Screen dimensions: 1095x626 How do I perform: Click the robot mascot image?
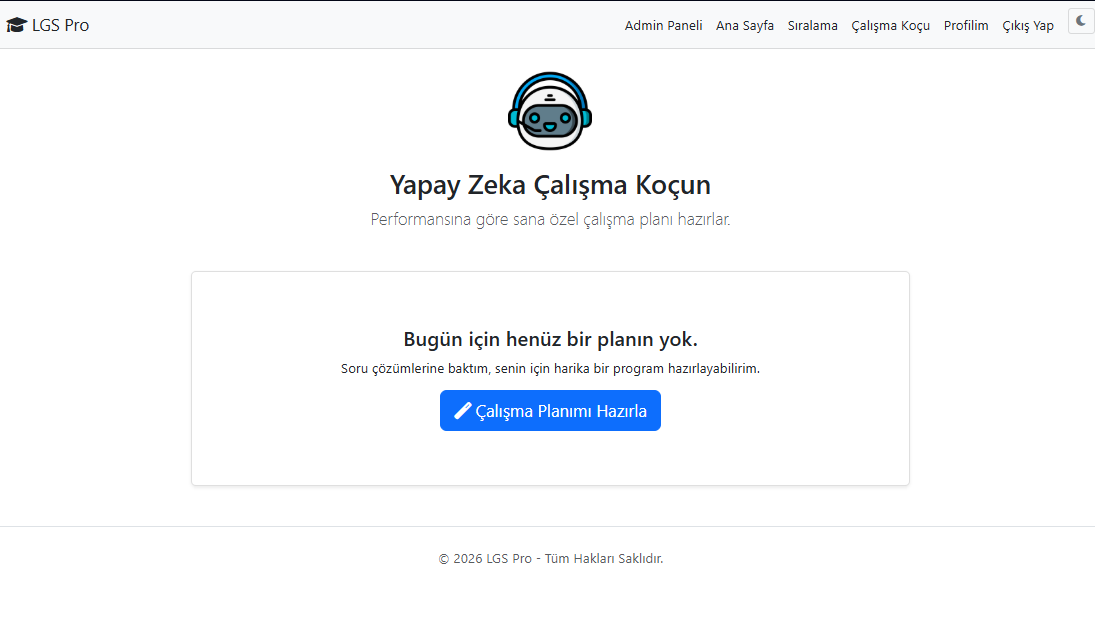coord(550,111)
